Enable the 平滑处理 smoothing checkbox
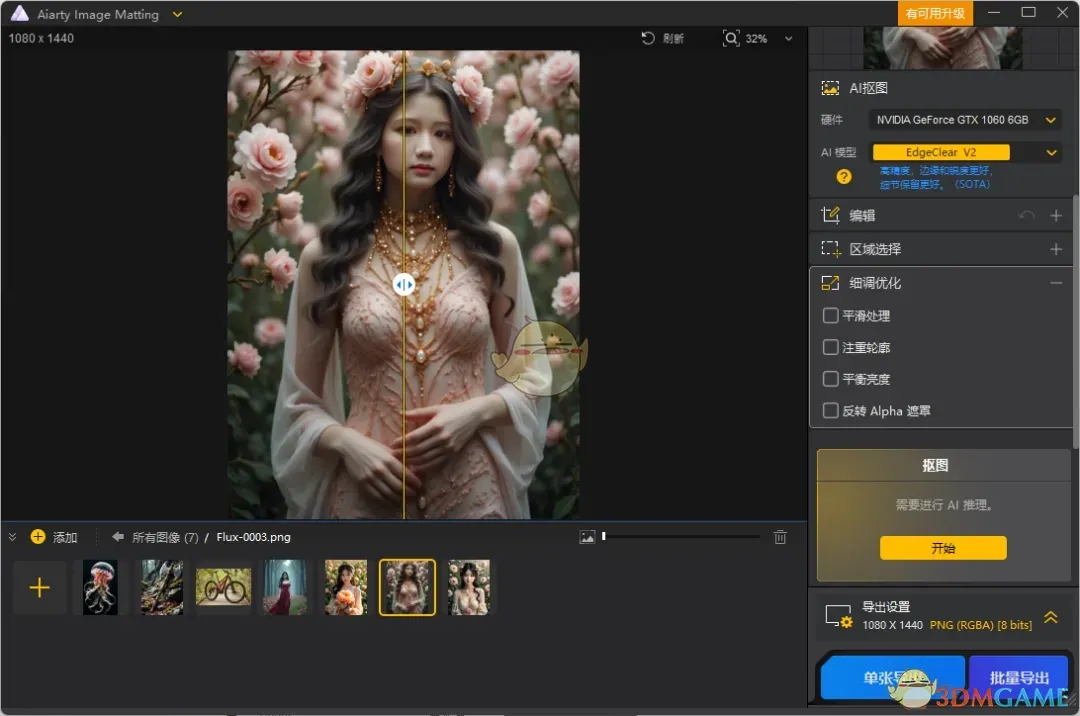 coord(830,315)
